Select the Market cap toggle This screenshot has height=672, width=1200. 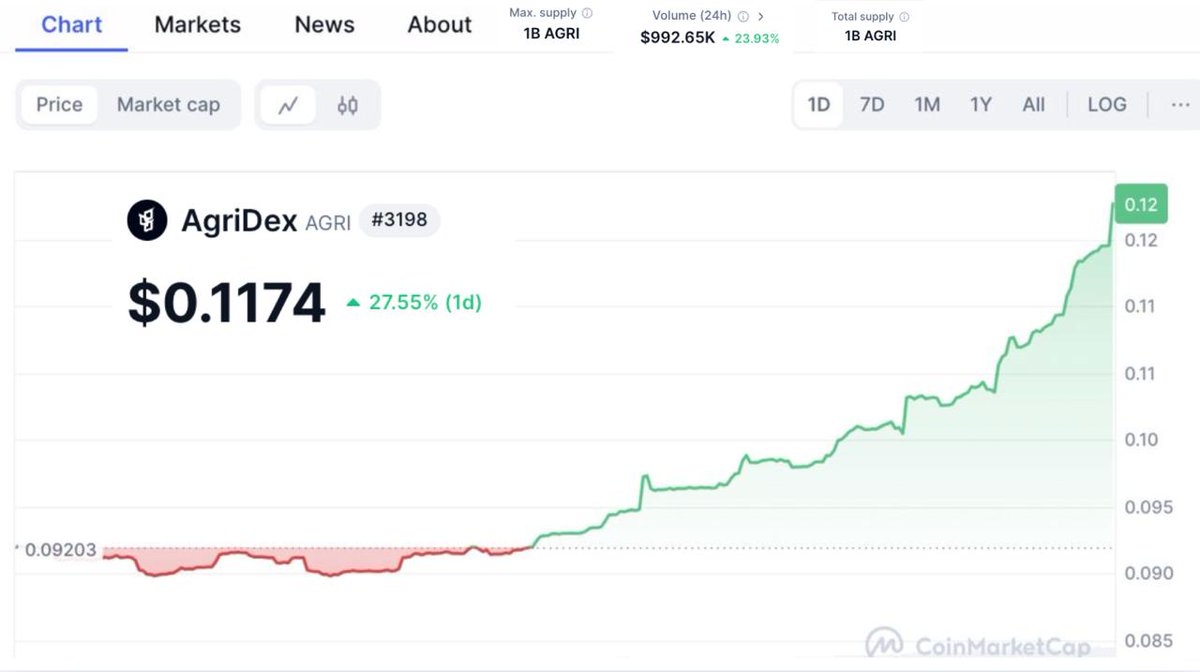pyautogui.click(x=168, y=105)
